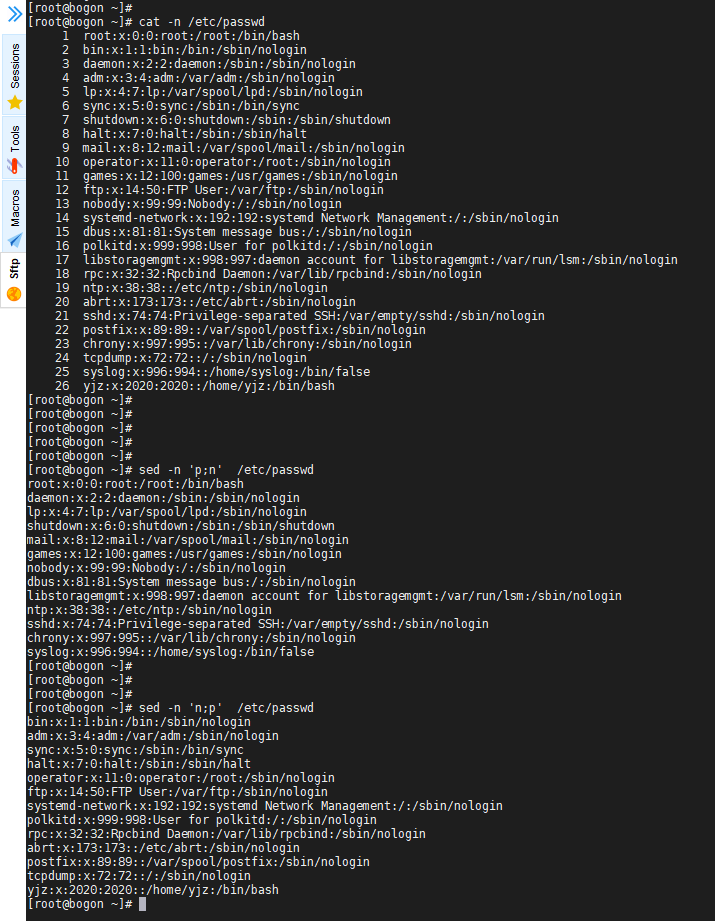This screenshot has width=715, height=921.
Task: Click unnumbered rpc line in 'n;p' output
Action: [226, 835]
